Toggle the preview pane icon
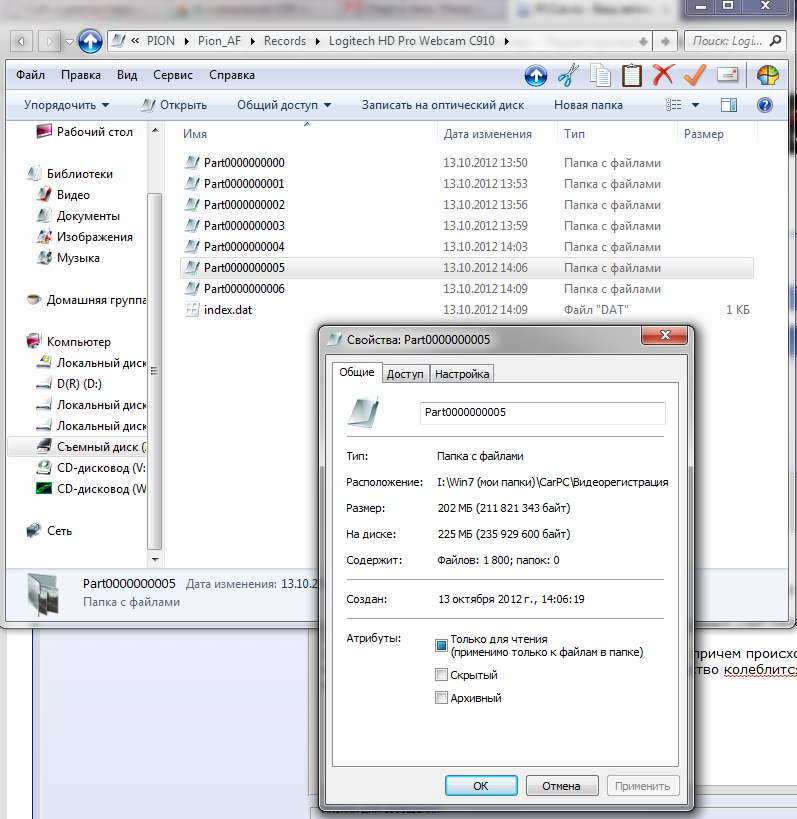The height and width of the screenshot is (819, 797). tap(729, 105)
